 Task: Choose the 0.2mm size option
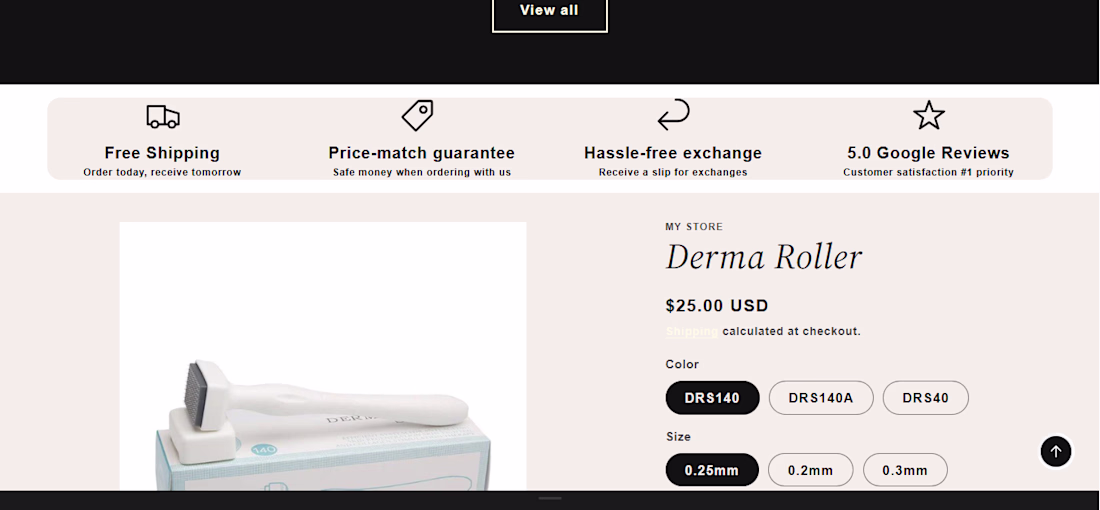(810, 470)
